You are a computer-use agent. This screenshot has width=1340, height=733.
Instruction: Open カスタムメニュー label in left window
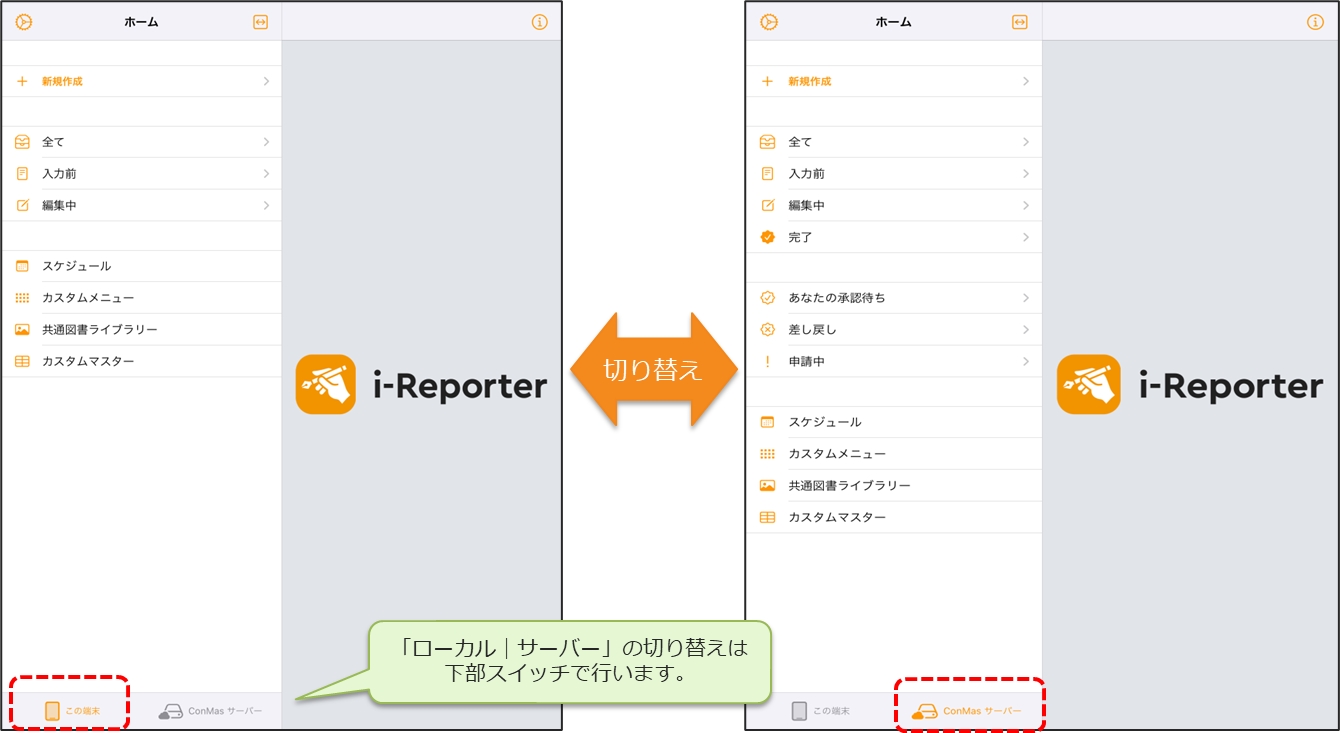click(88, 298)
